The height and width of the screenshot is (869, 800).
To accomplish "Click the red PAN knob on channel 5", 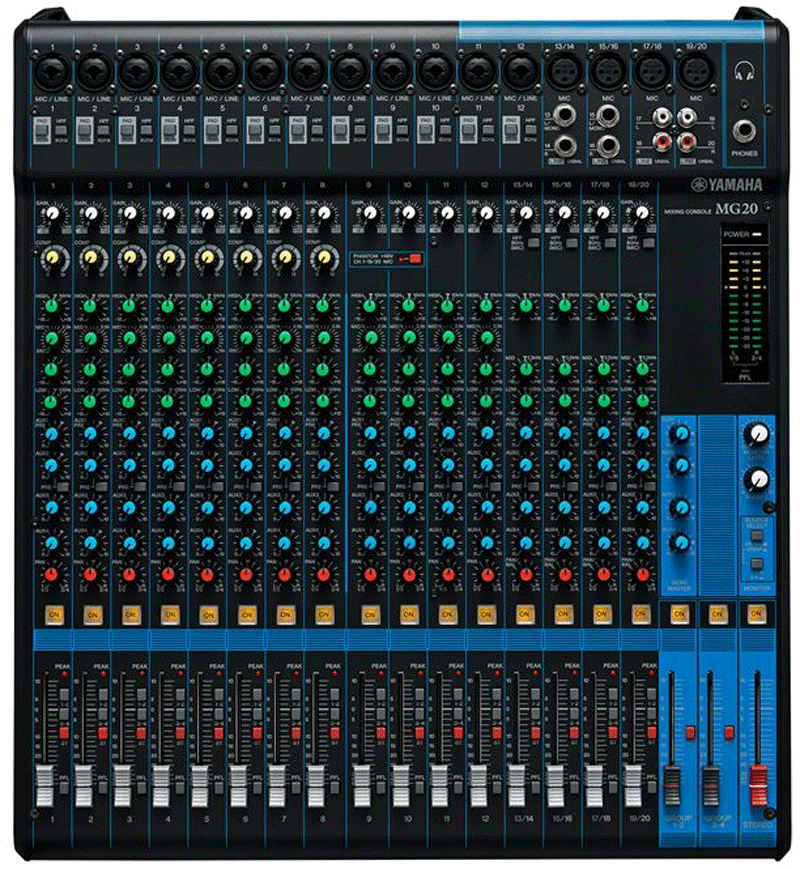I will click(x=207, y=575).
